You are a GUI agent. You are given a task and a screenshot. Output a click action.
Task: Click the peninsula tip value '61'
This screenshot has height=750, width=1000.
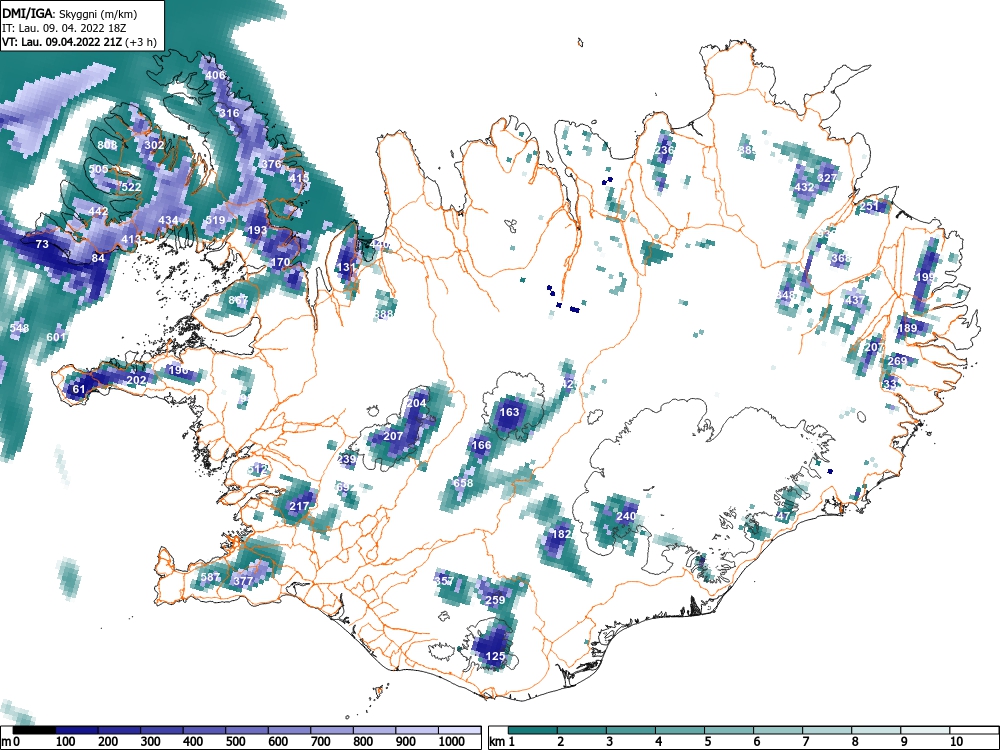click(78, 389)
